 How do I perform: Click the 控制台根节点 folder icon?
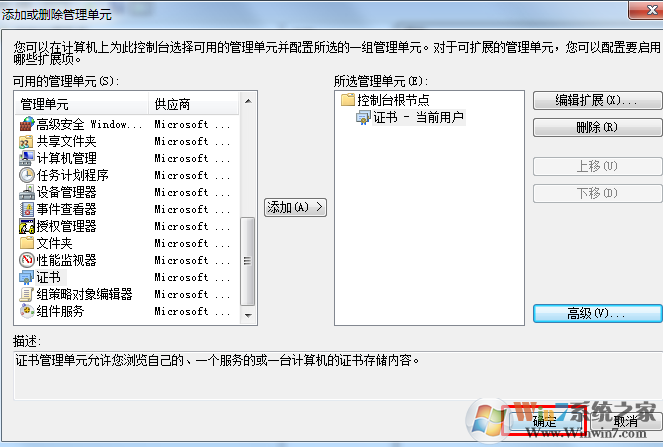(348, 100)
